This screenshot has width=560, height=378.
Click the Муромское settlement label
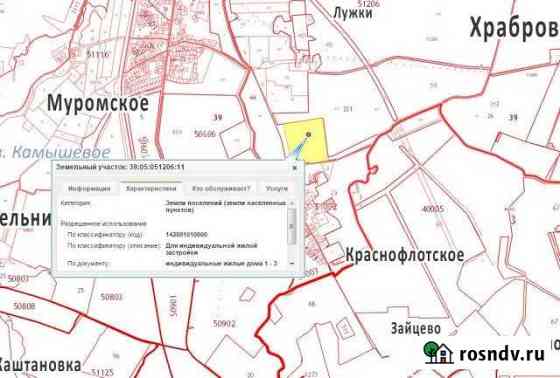(98, 104)
